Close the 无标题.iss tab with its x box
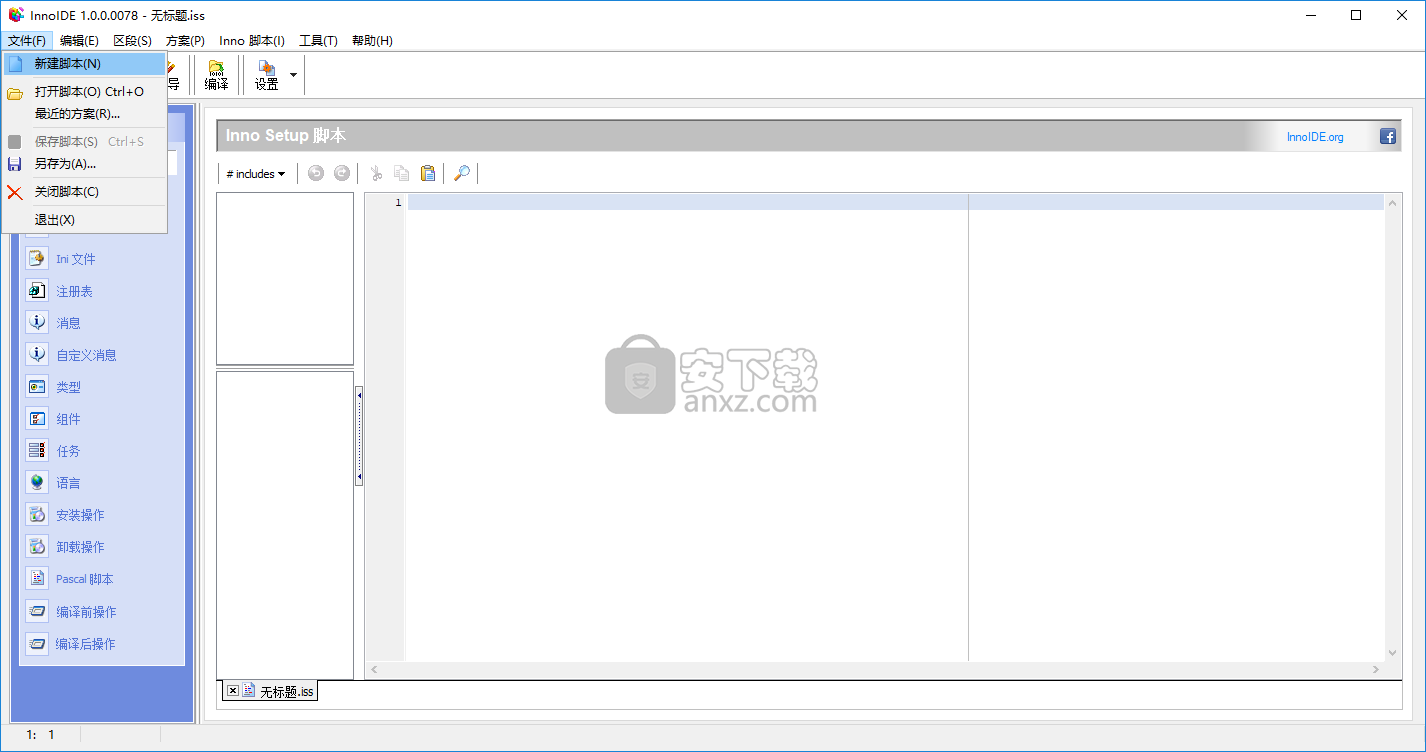This screenshot has height=752, width=1426. [x=232, y=690]
